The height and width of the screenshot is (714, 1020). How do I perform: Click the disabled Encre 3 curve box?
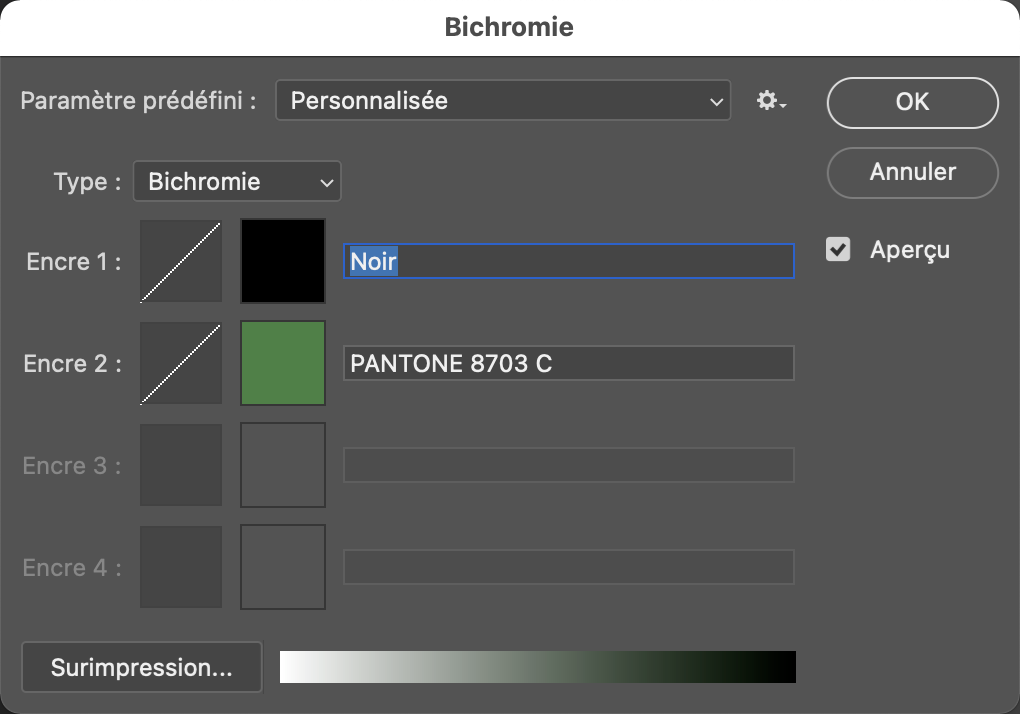point(181,465)
